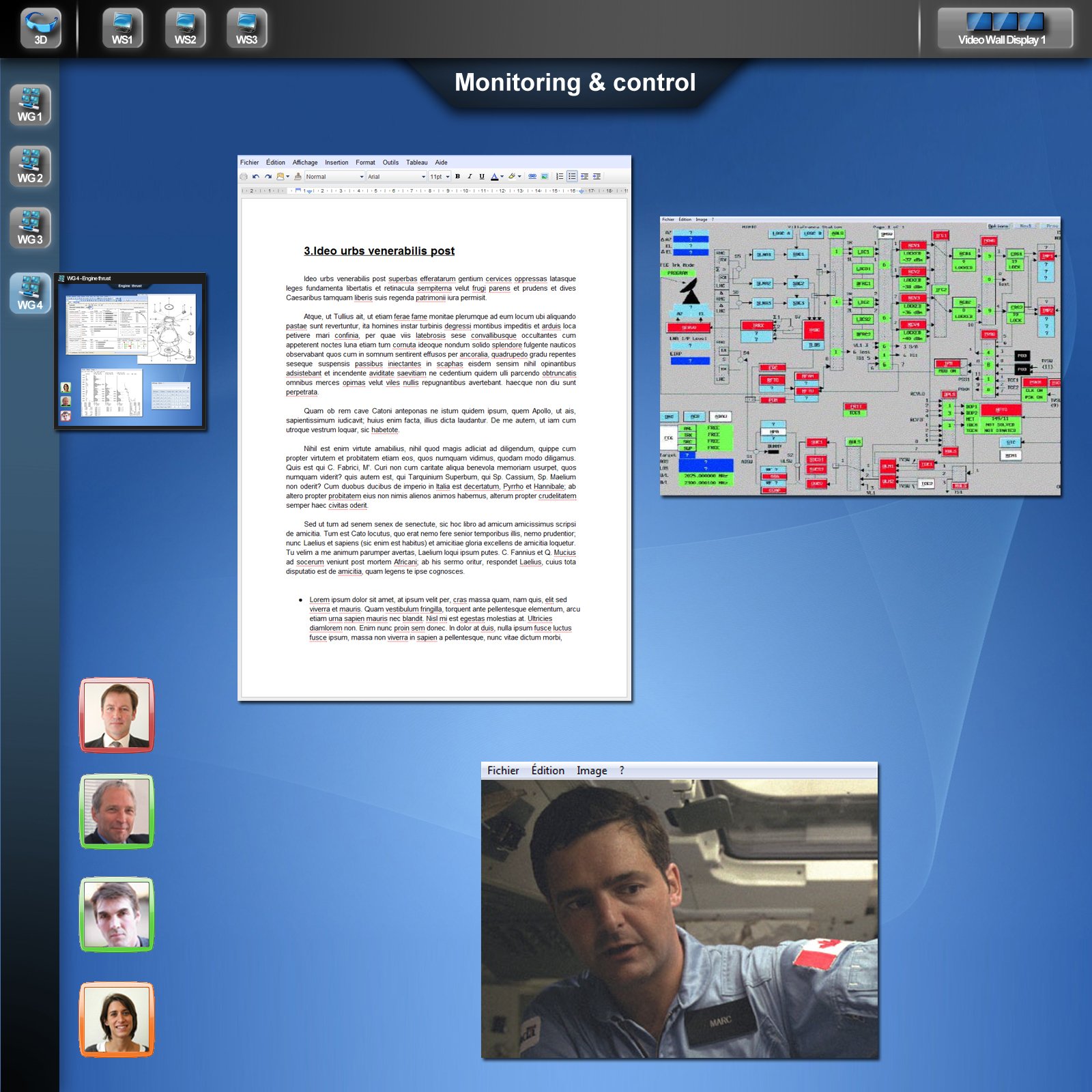The image size is (1092, 1092).
Task: Open Image menu in the schematic window
Action: (x=702, y=220)
